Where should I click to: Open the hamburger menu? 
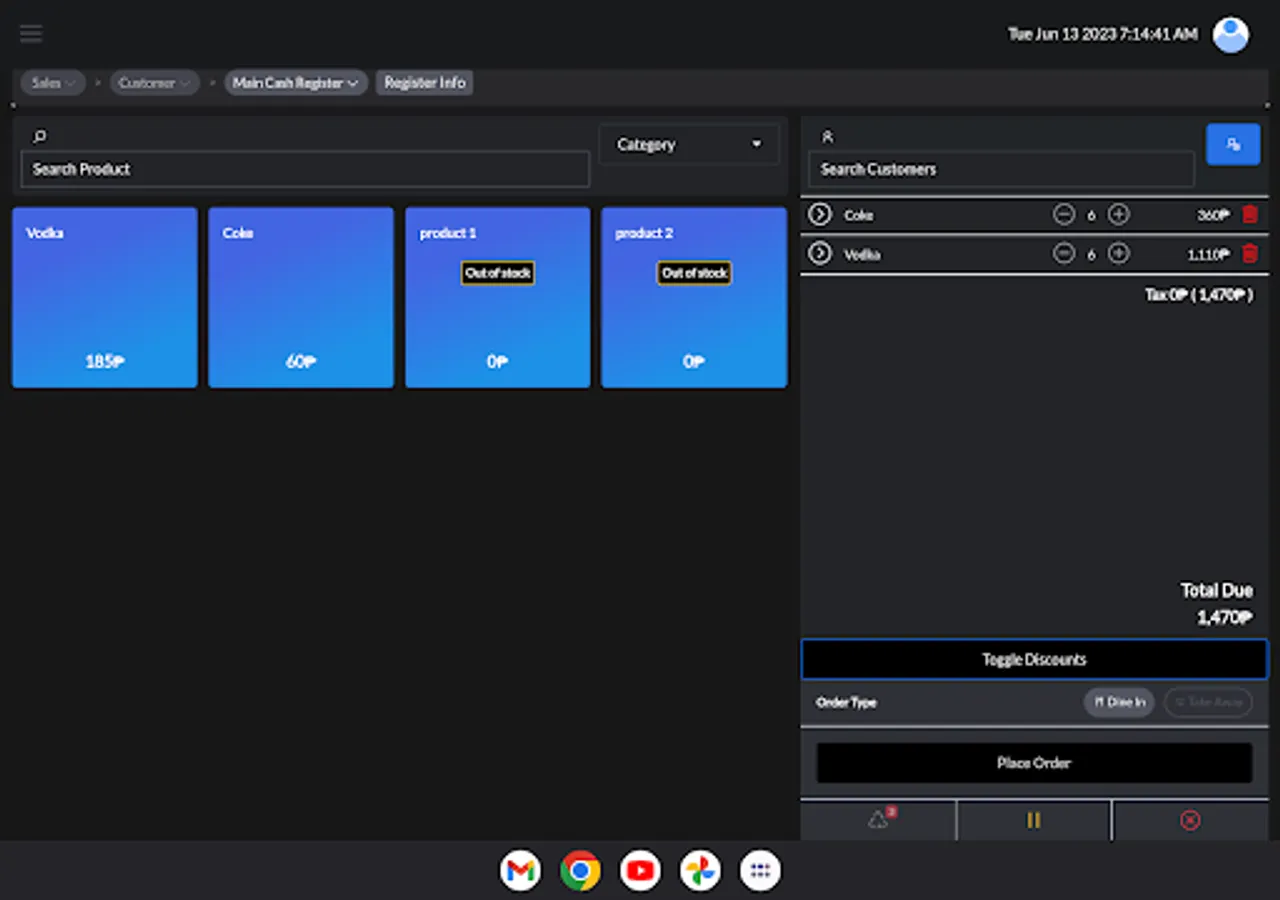31,34
